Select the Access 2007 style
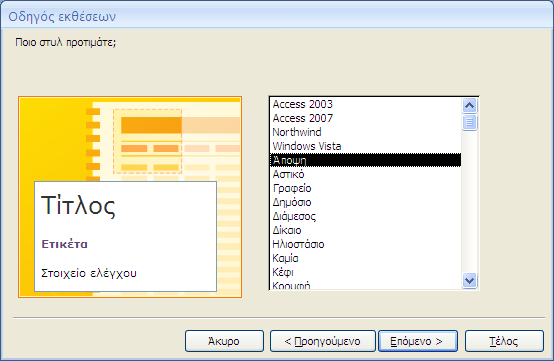This screenshot has width=554, height=361. coord(365,118)
